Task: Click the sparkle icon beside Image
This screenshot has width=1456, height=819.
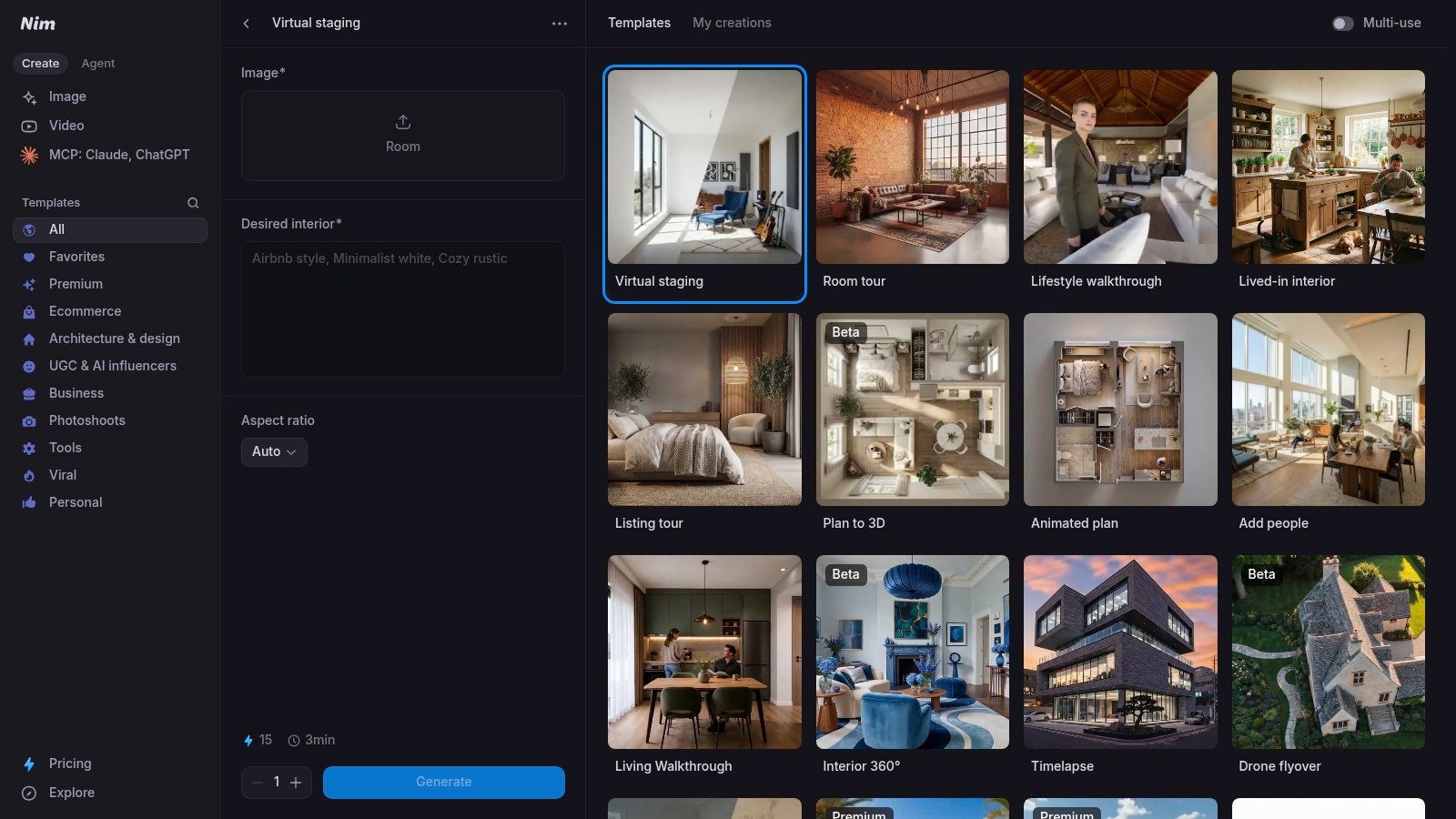Action: click(29, 97)
